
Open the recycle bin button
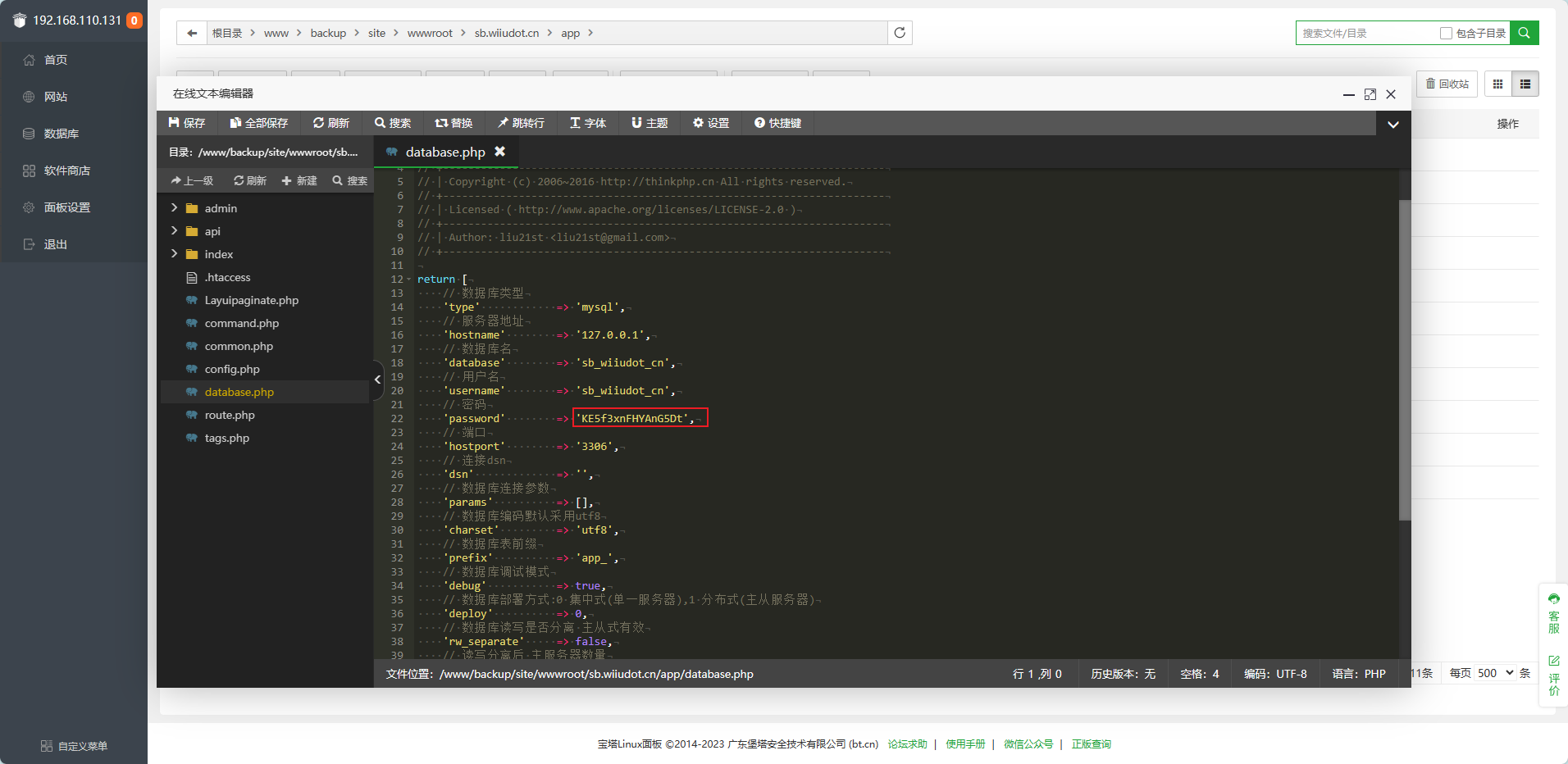click(1447, 84)
